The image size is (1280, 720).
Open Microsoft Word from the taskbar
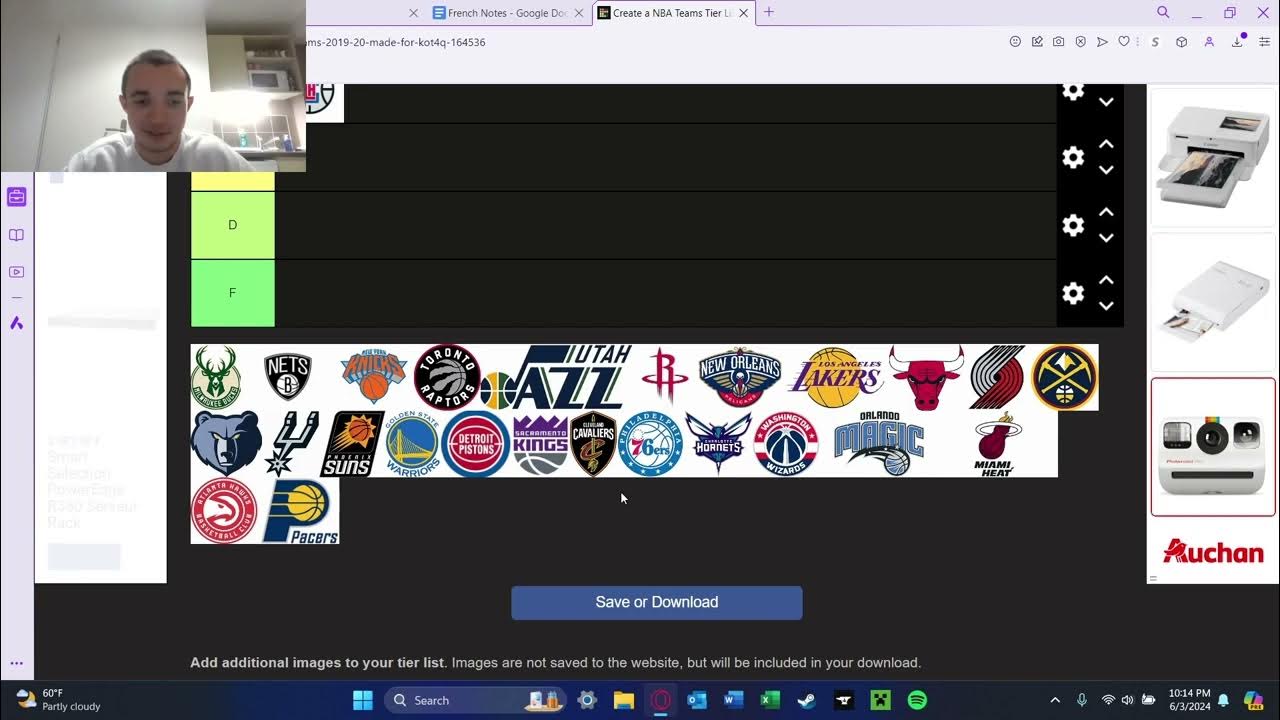pos(733,700)
